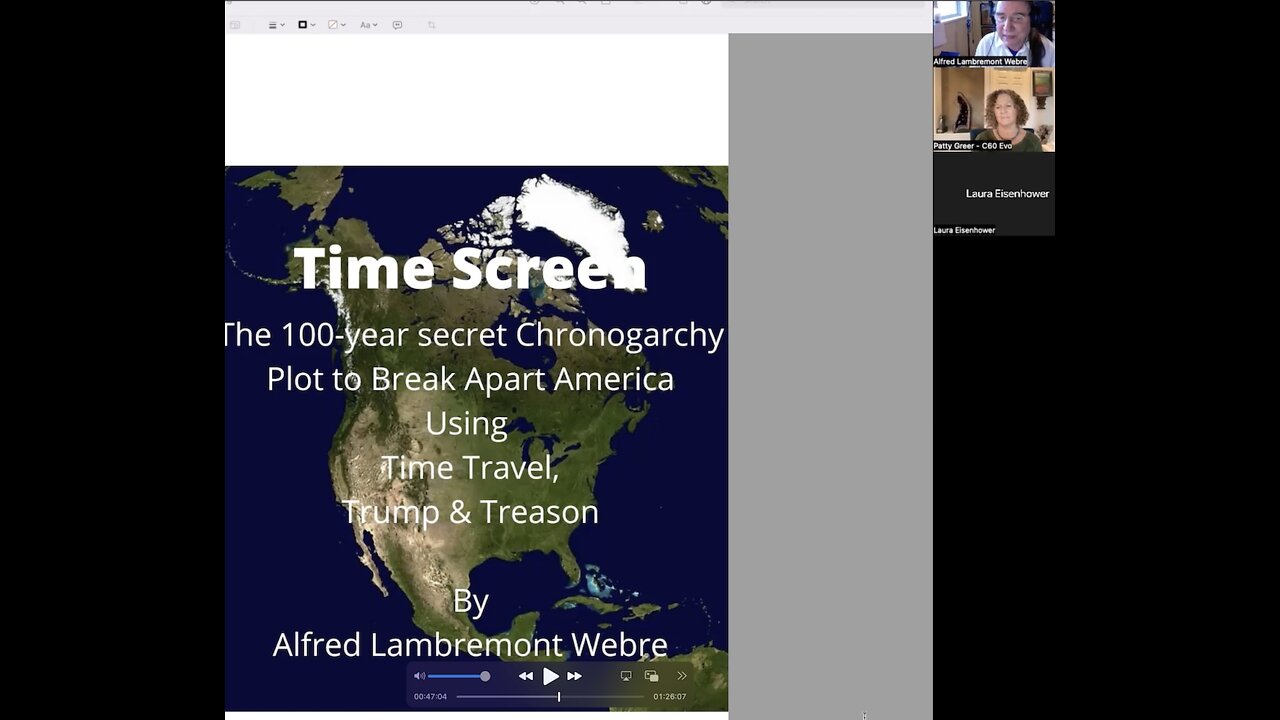
Task: Rewind the video playback
Action: 526,676
